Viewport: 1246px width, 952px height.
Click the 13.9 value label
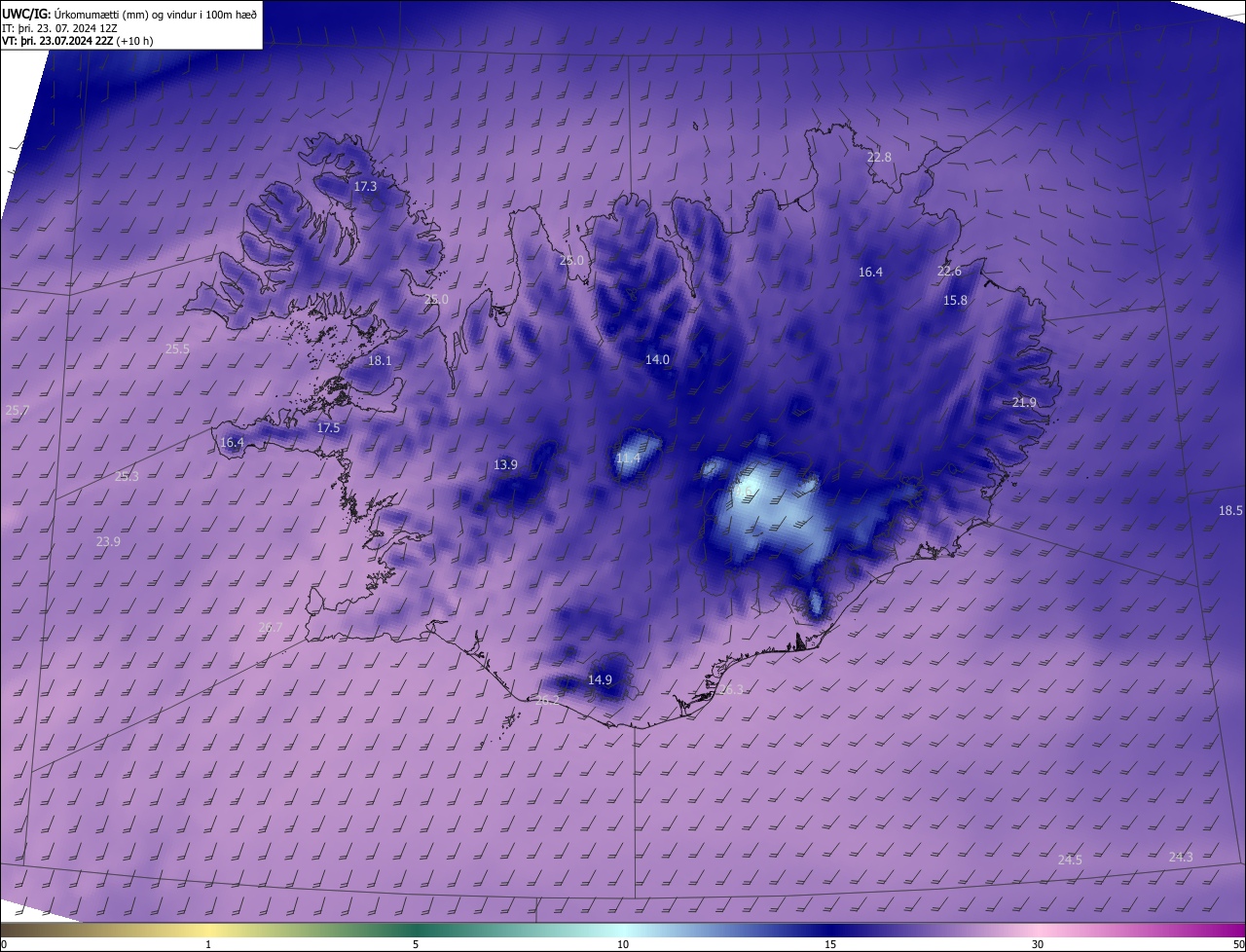[505, 465]
